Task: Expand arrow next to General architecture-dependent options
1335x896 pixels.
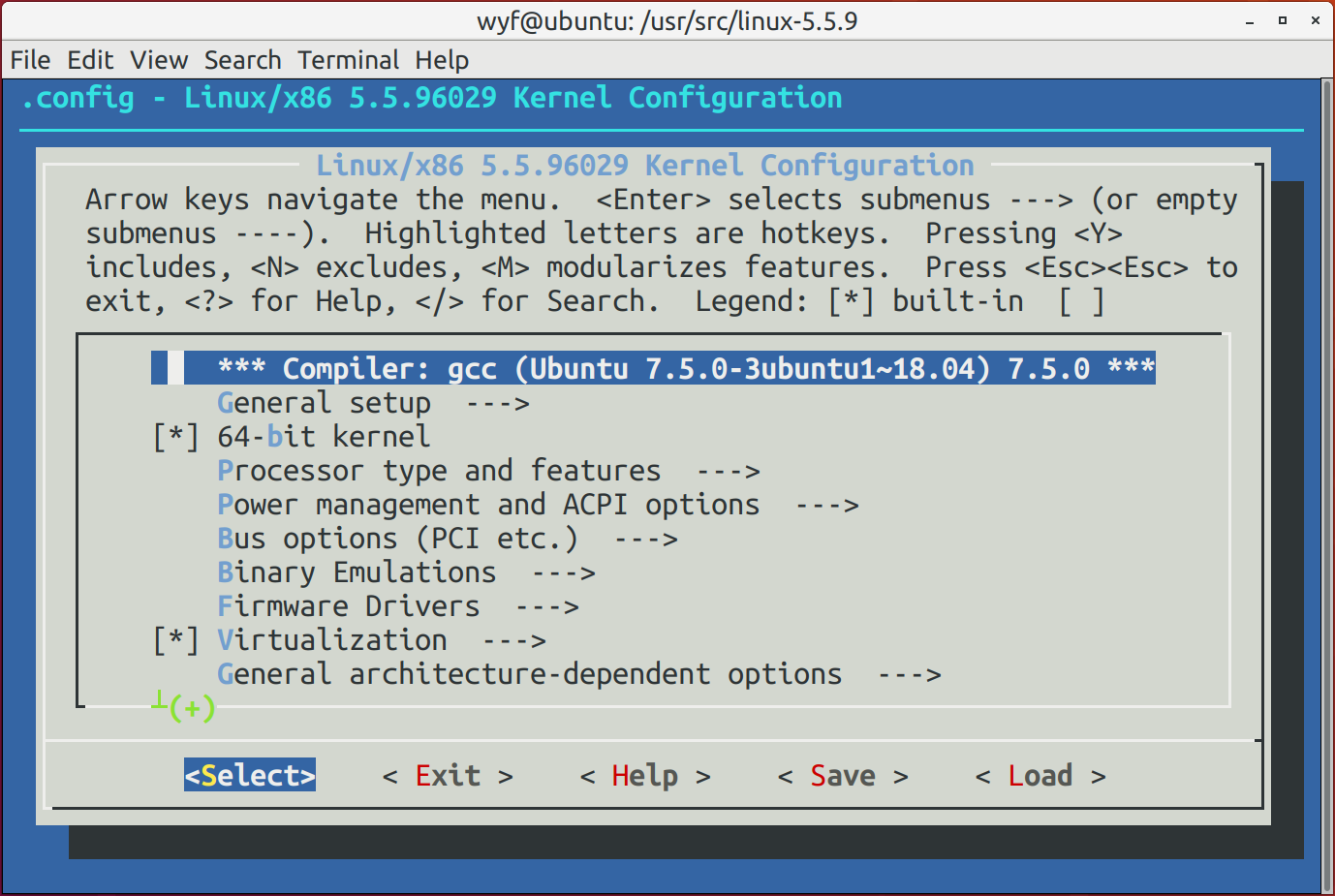Action: pyautogui.click(x=910, y=675)
